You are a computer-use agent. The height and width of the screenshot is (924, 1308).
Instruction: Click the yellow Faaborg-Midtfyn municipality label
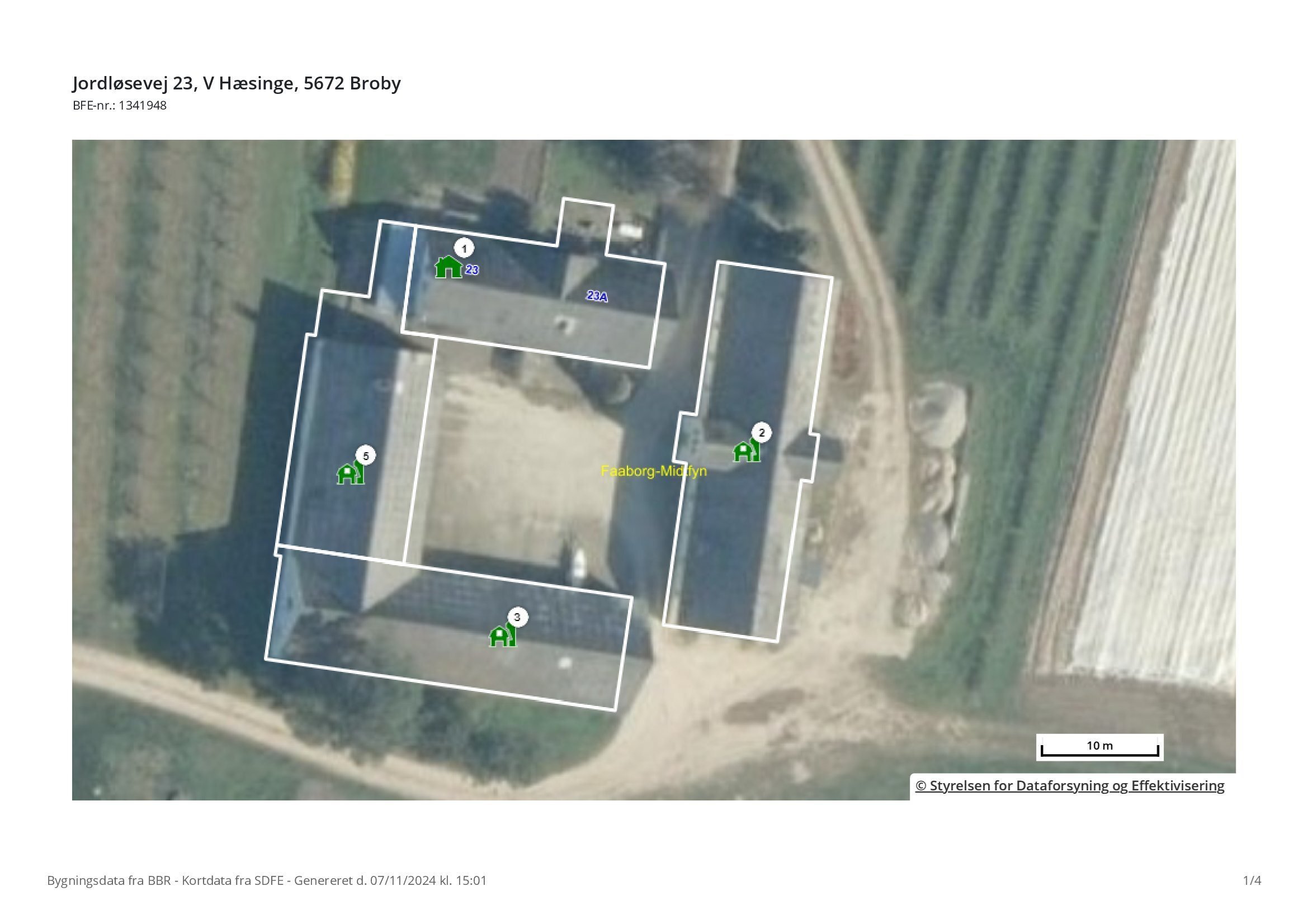[654, 471]
